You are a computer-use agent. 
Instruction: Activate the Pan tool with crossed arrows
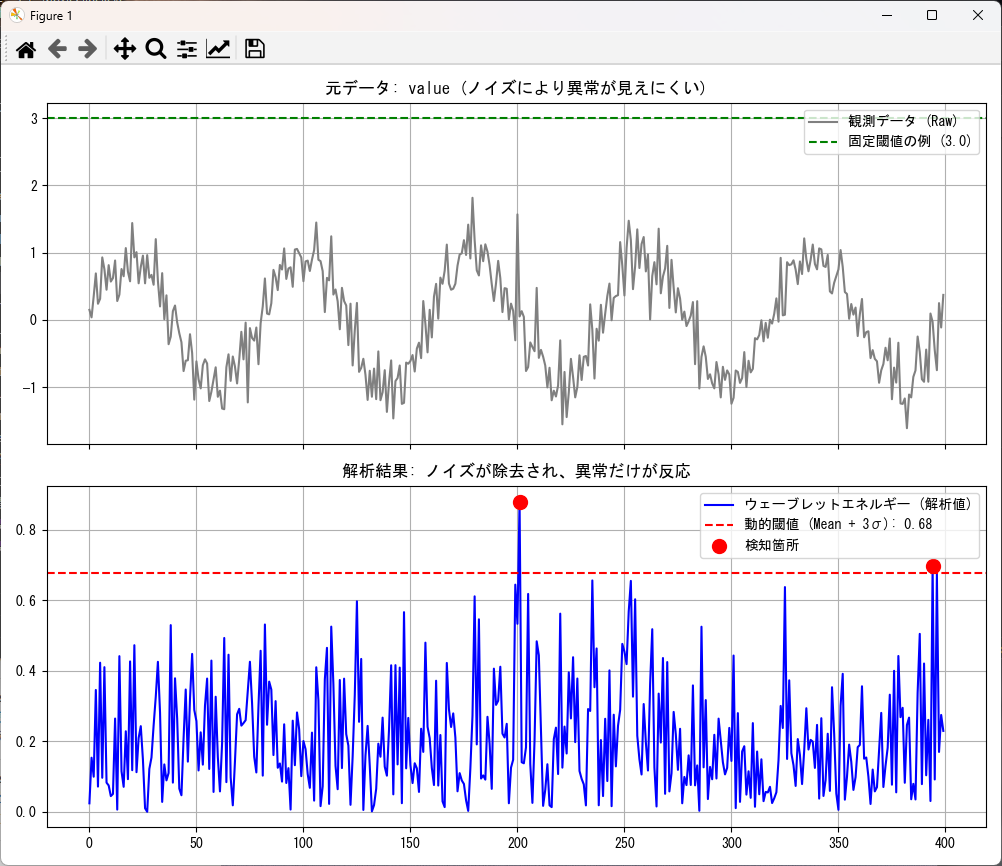click(124, 49)
